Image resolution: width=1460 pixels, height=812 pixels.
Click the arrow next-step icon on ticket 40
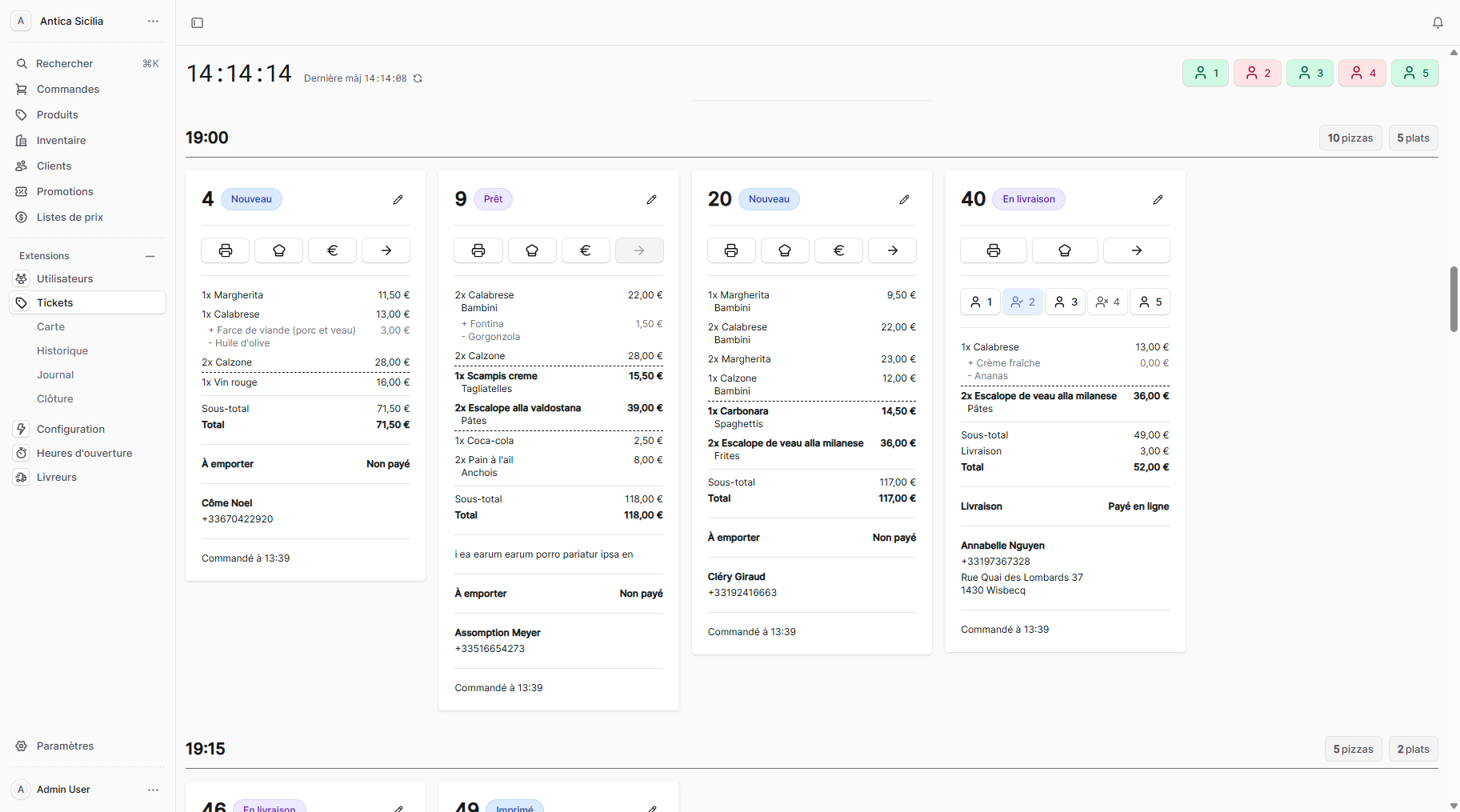(1136, 250)
